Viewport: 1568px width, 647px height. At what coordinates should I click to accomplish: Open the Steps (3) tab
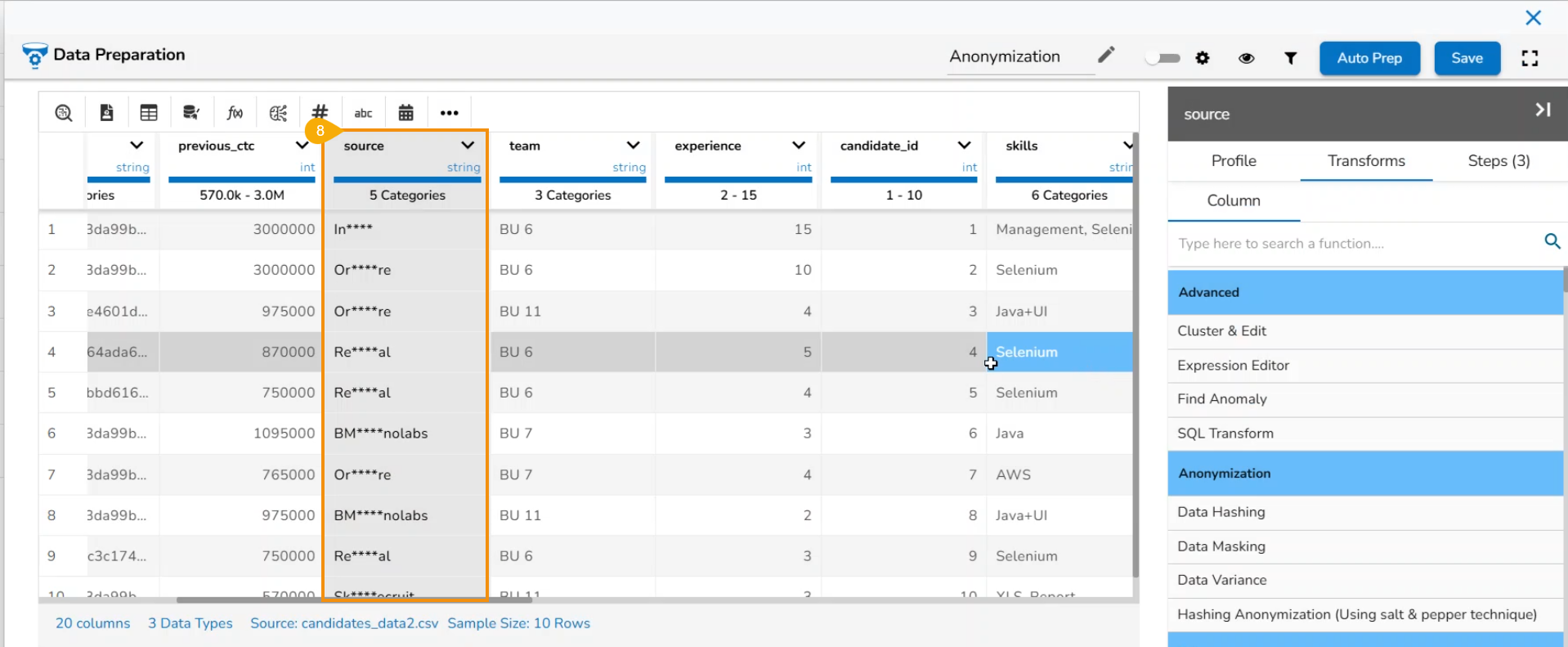(1498, 161)
